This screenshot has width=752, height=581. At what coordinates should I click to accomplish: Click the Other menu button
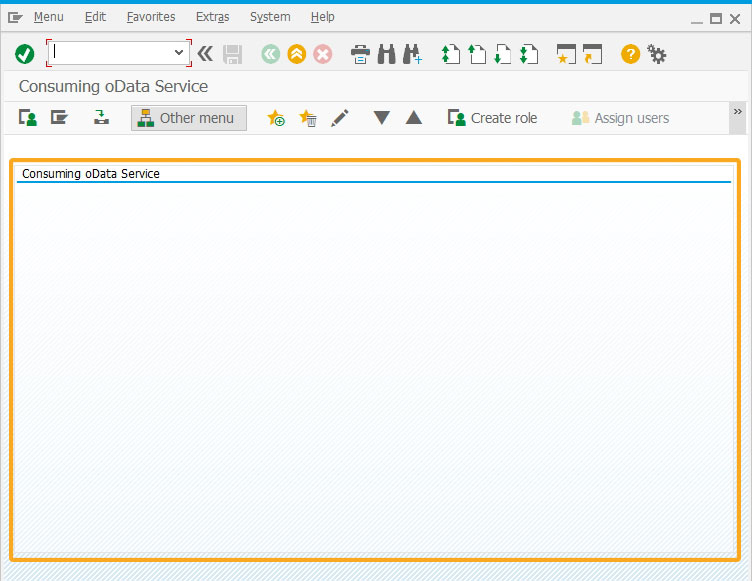[x=189, y=118]
